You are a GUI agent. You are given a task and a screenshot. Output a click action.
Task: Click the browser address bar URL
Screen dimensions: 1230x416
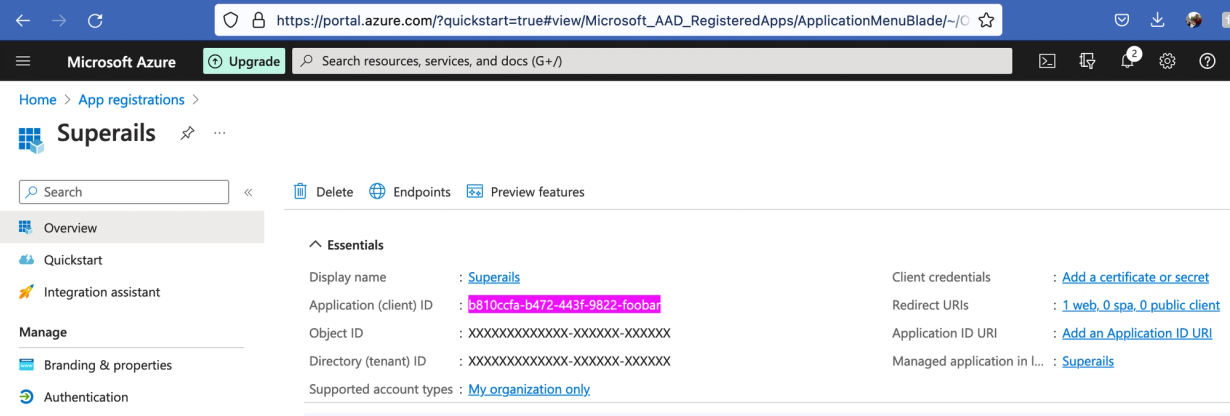(622, 20)
